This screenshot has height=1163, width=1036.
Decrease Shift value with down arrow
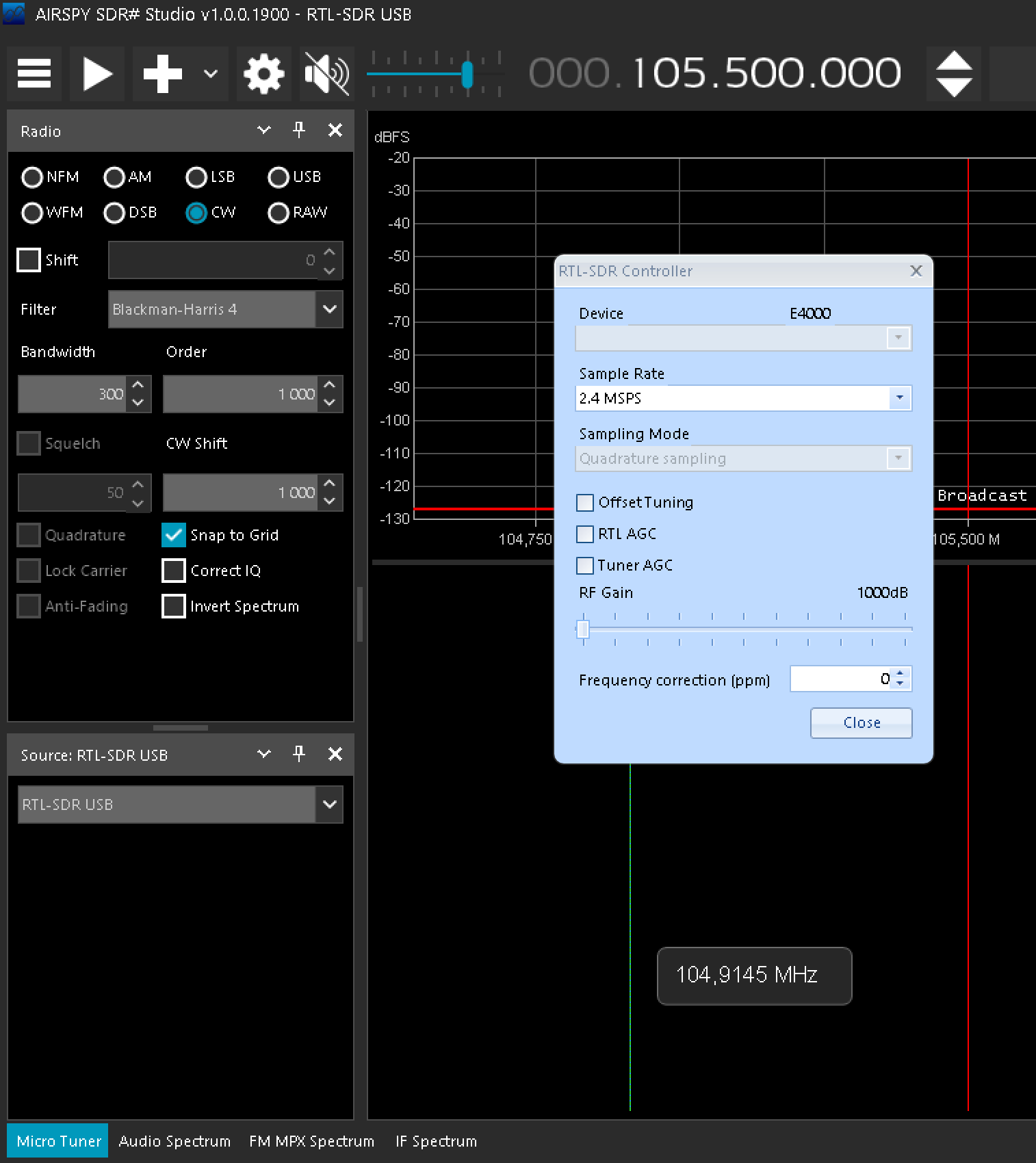[330, 270]
